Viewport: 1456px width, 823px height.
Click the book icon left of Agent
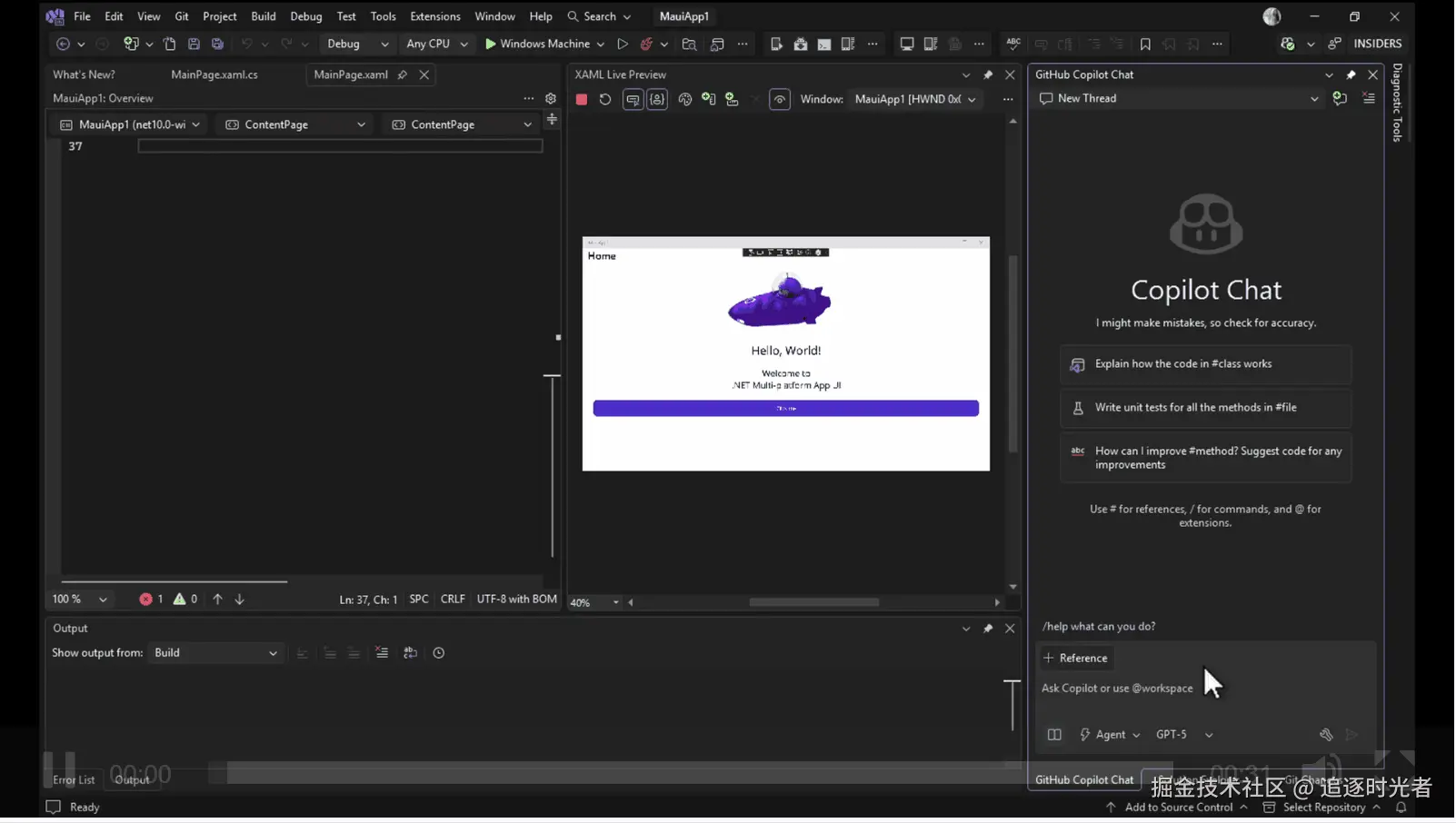[1054, 735]
